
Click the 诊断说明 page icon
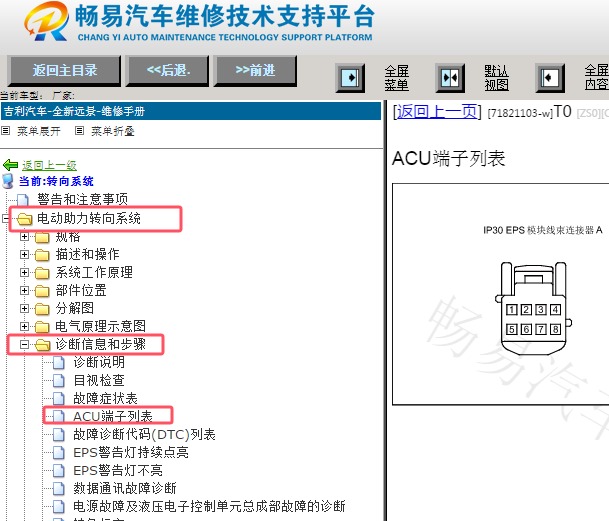(x=59, y=363)
